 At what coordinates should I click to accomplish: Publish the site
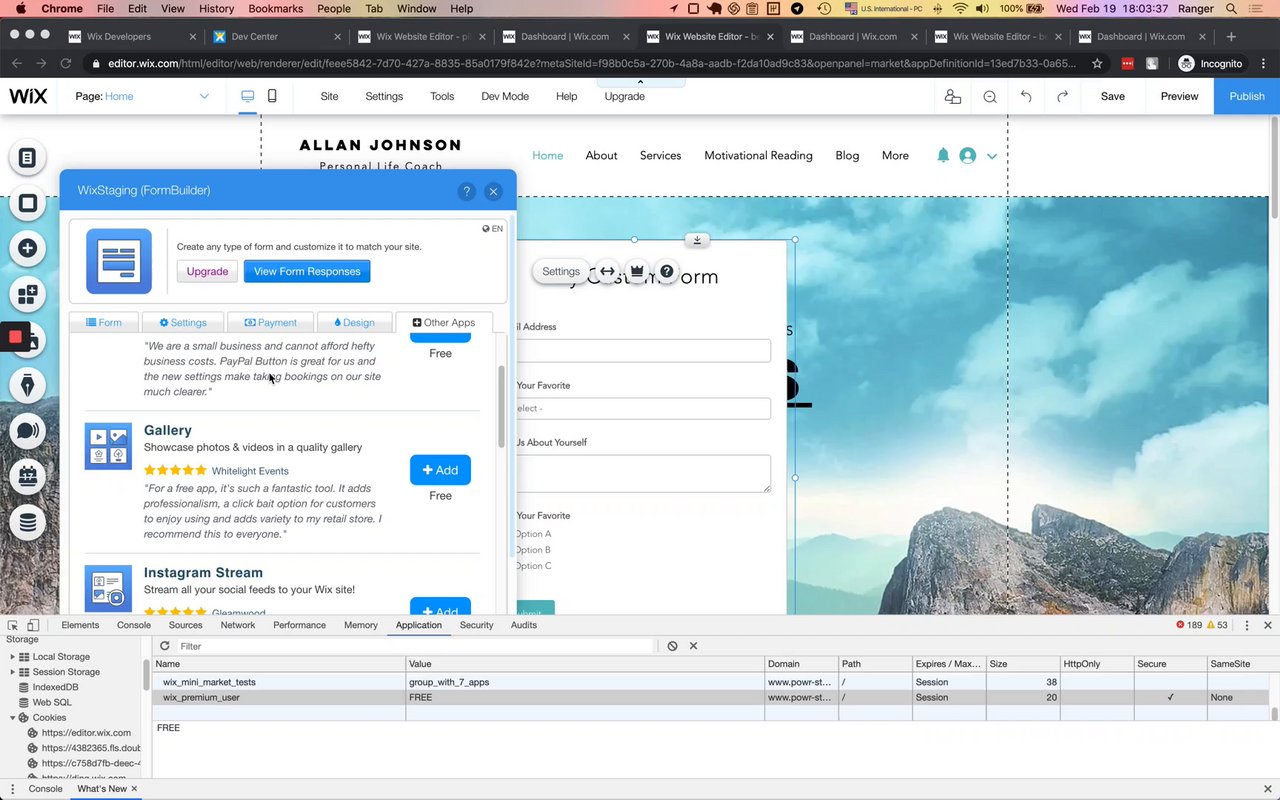click(x=1247, y=97)
